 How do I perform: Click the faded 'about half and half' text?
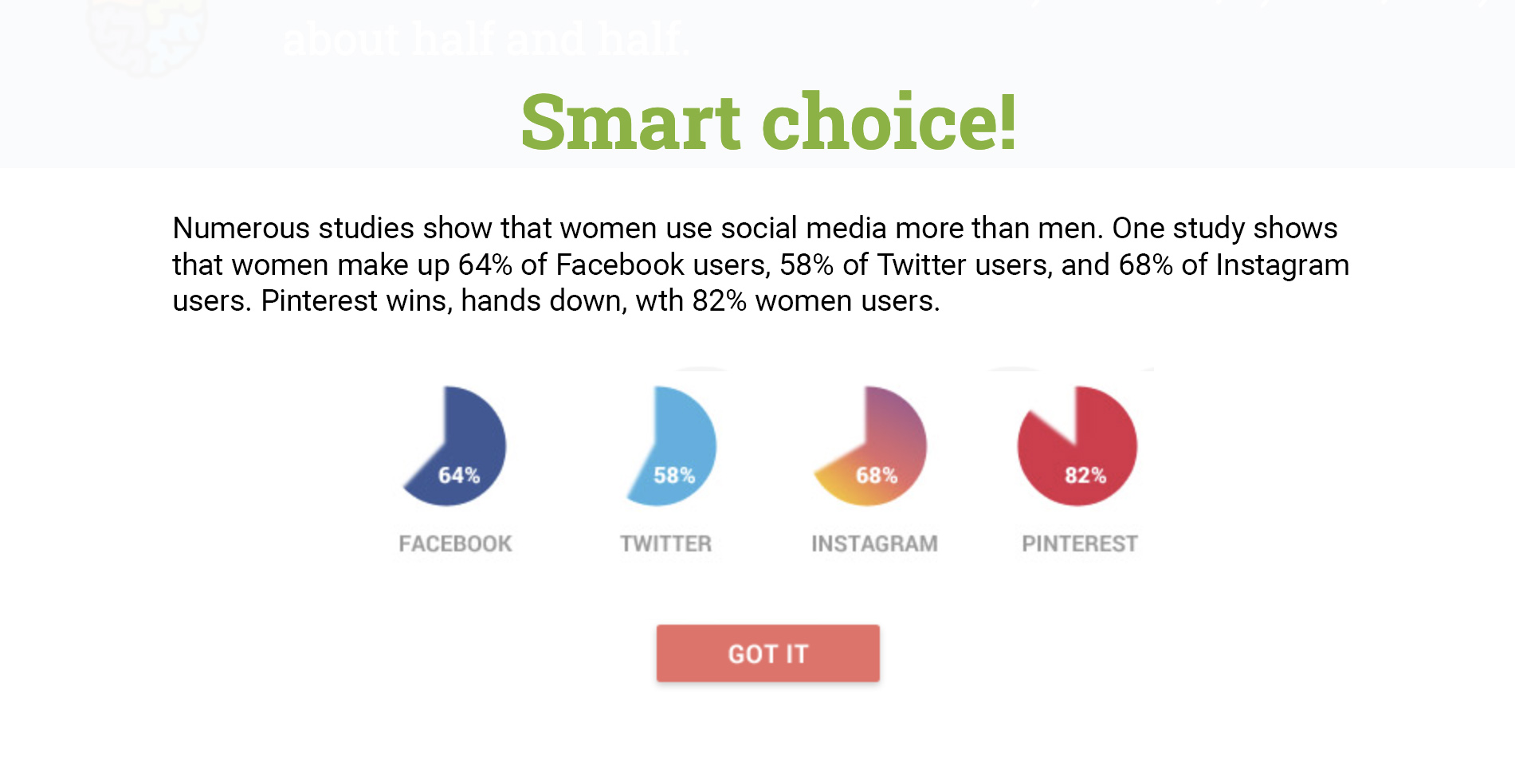tap(485, 38)
